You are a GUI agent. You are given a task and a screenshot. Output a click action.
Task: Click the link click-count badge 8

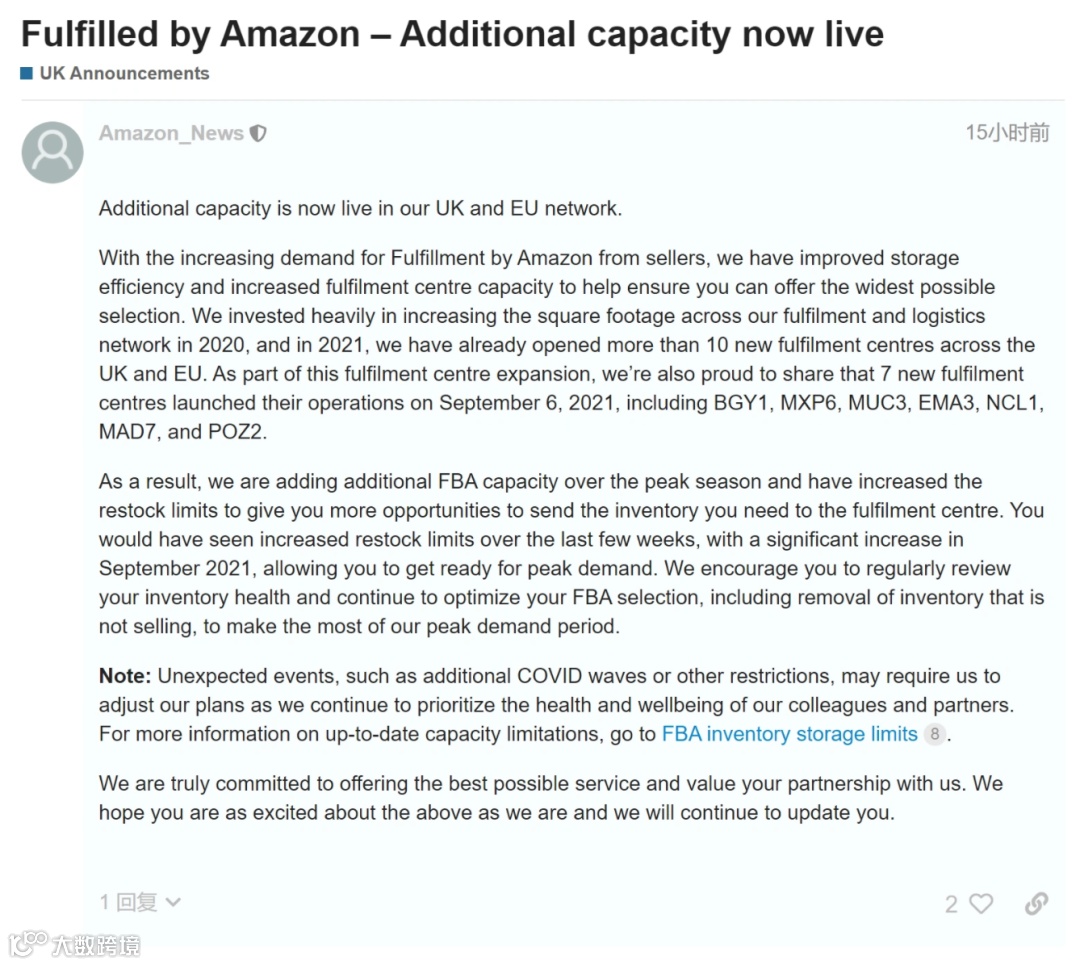click(x=934, y=734)
